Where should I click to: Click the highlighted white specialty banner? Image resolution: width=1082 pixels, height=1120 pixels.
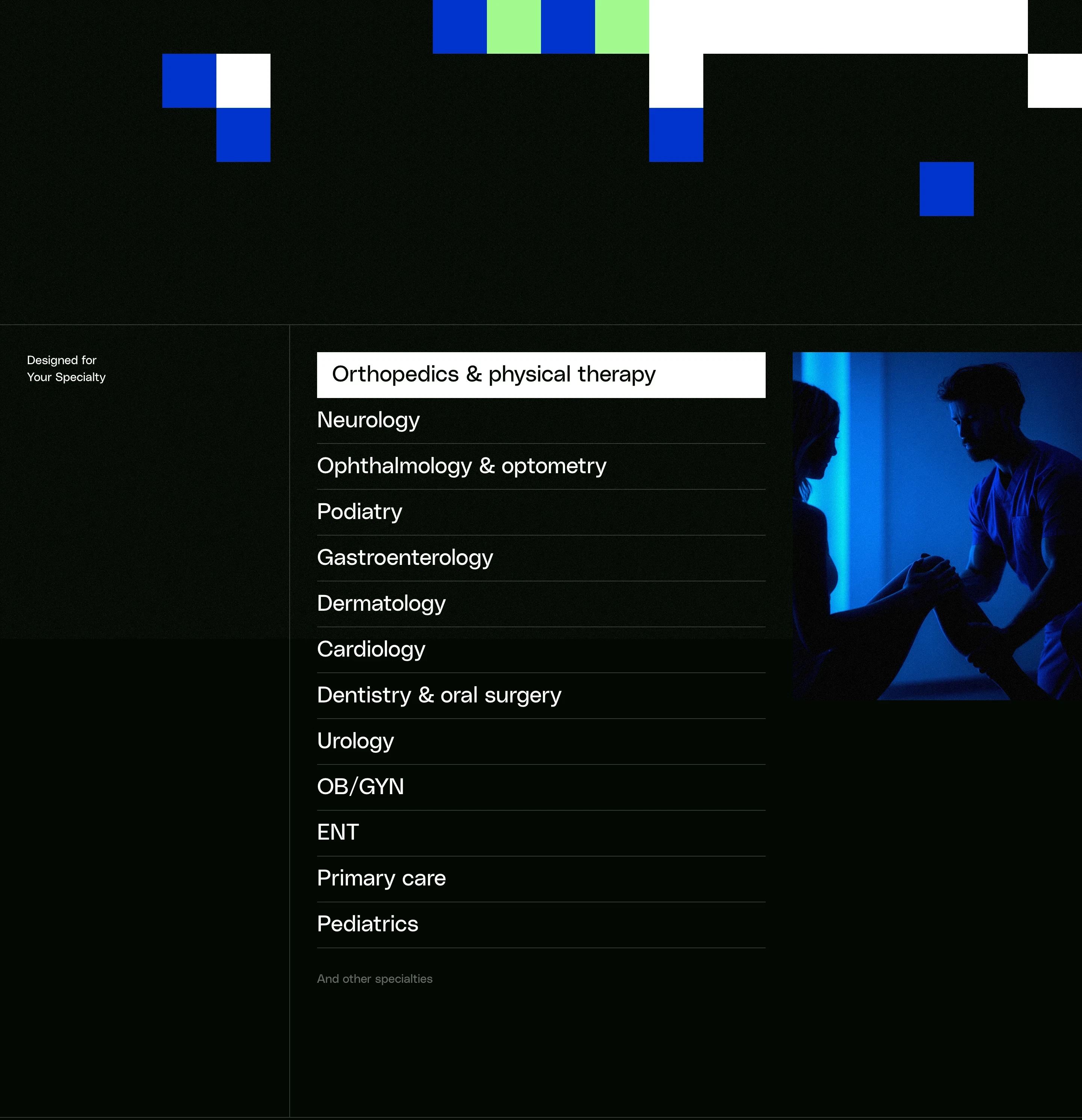pyautogui.click(x=541, y=375)
